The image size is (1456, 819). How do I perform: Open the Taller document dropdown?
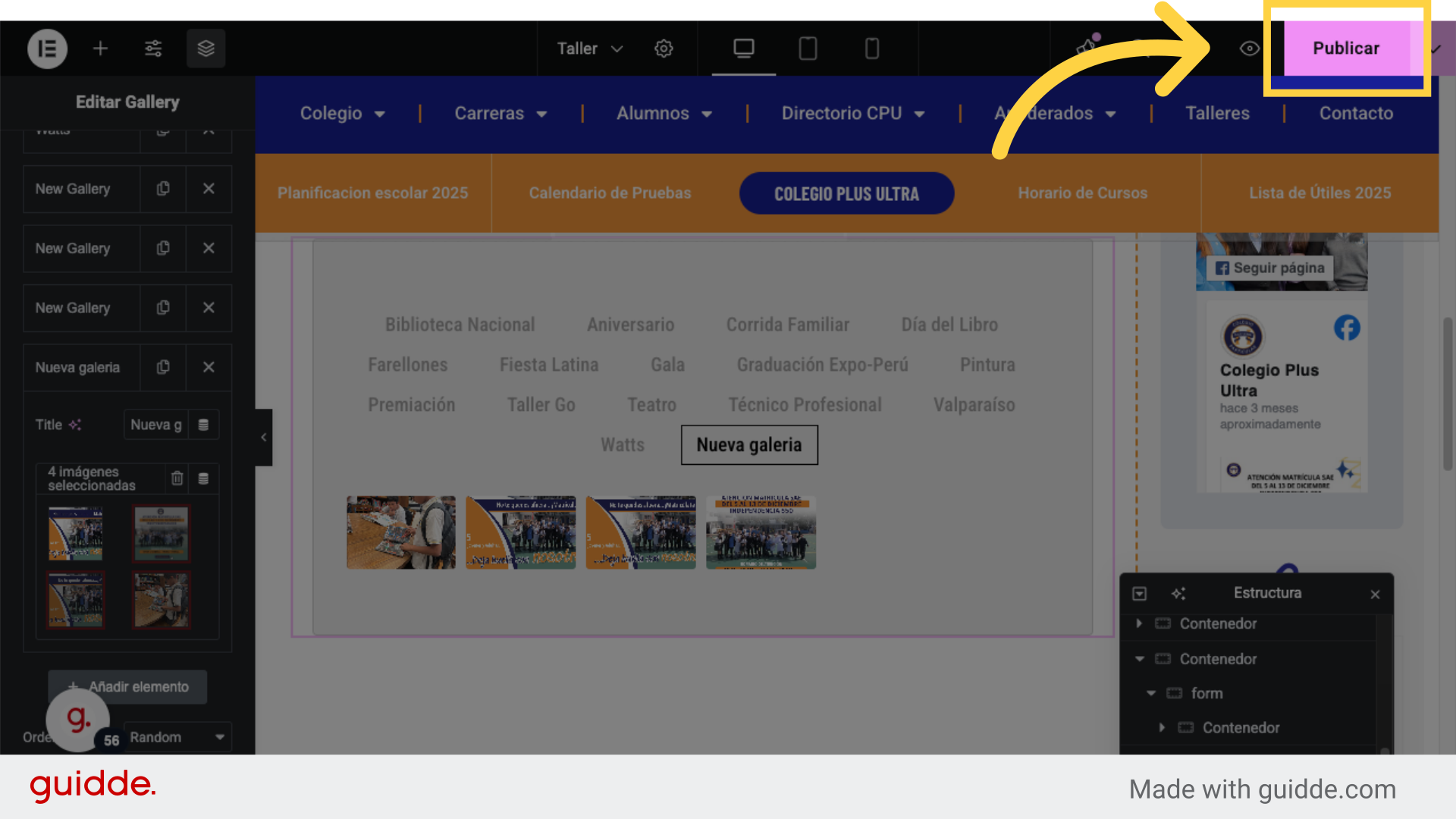pos(590,49)
